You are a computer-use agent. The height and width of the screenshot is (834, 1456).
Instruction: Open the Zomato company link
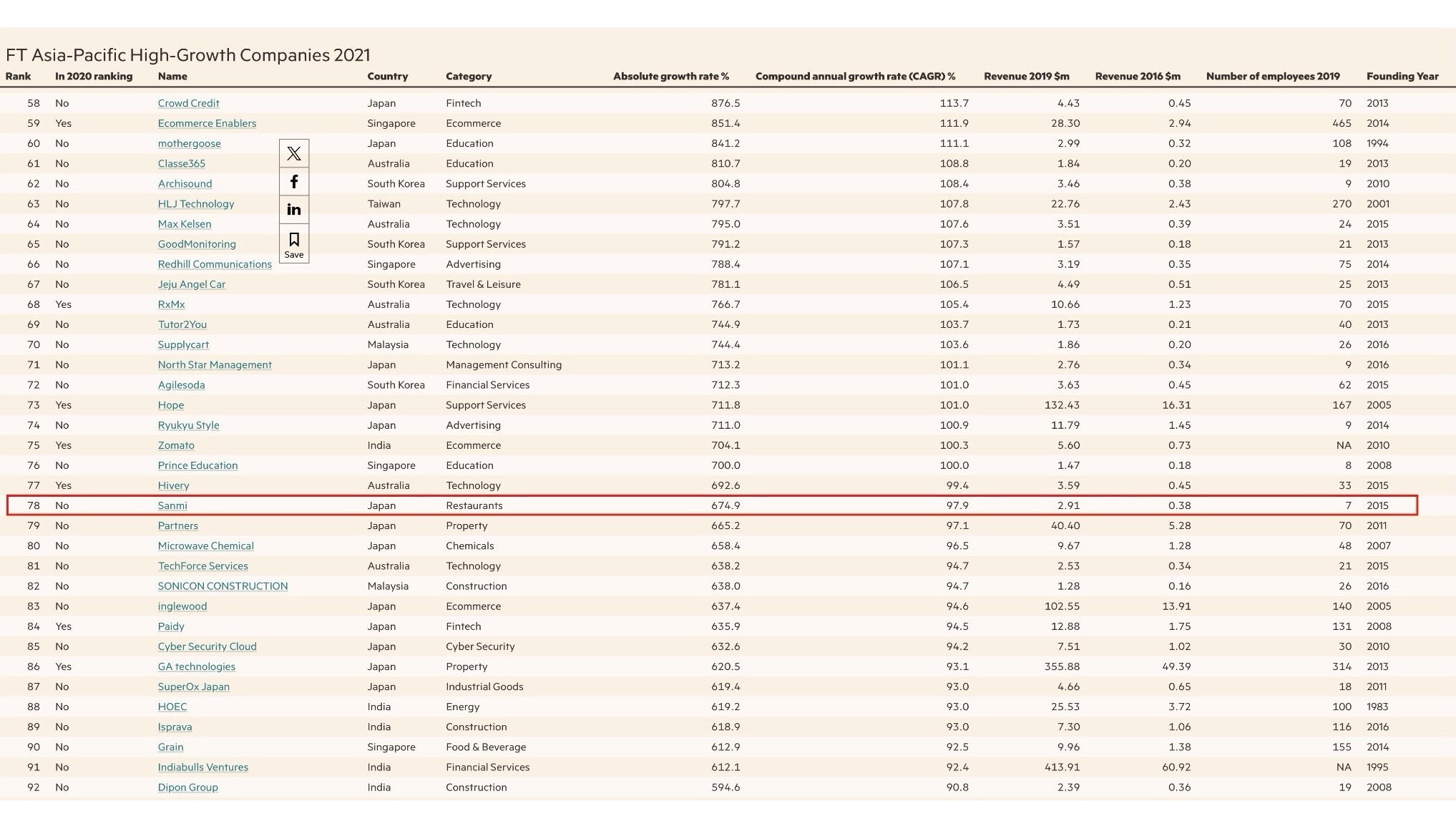click(176, 445)
